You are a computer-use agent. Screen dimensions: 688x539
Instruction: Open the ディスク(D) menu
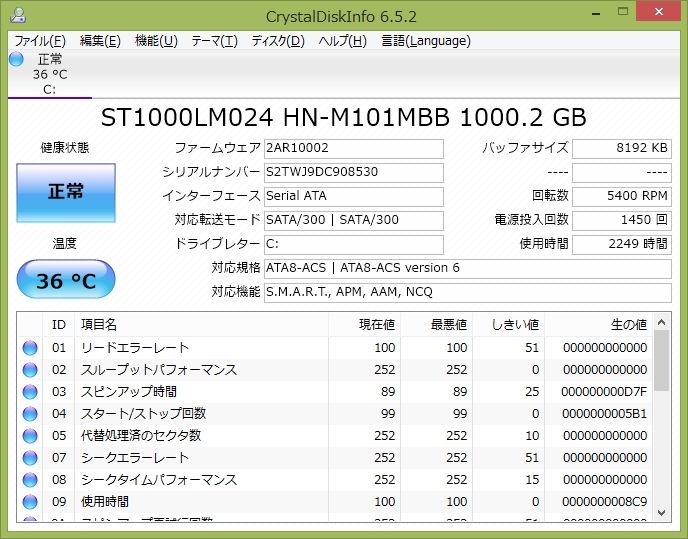(x=278, y=41)
